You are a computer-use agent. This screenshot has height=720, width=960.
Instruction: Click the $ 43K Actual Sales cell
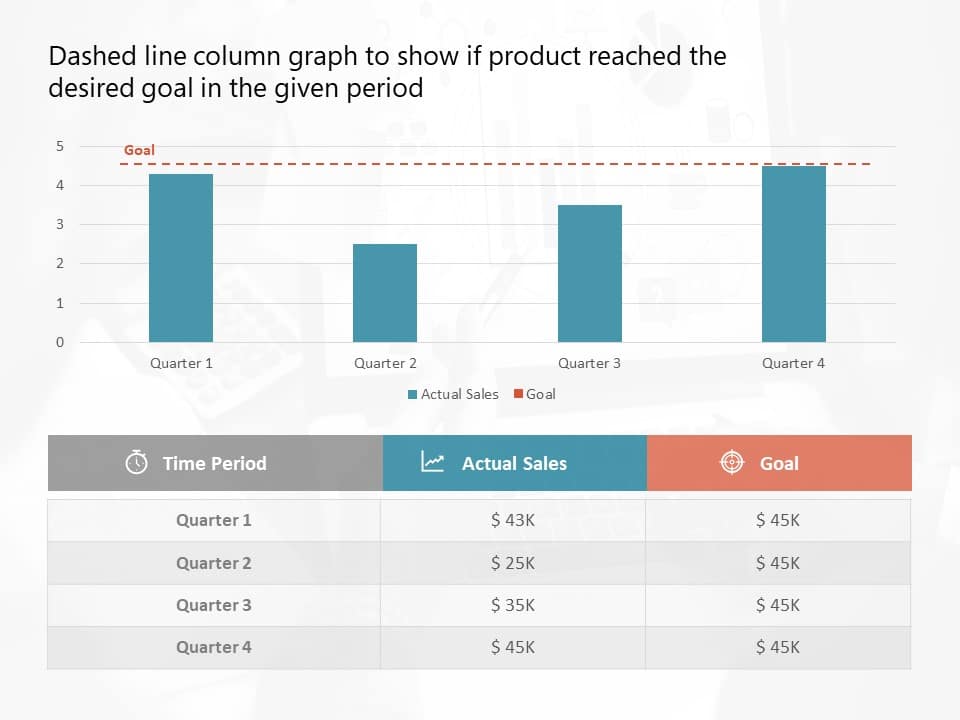(x=513, y=520)
